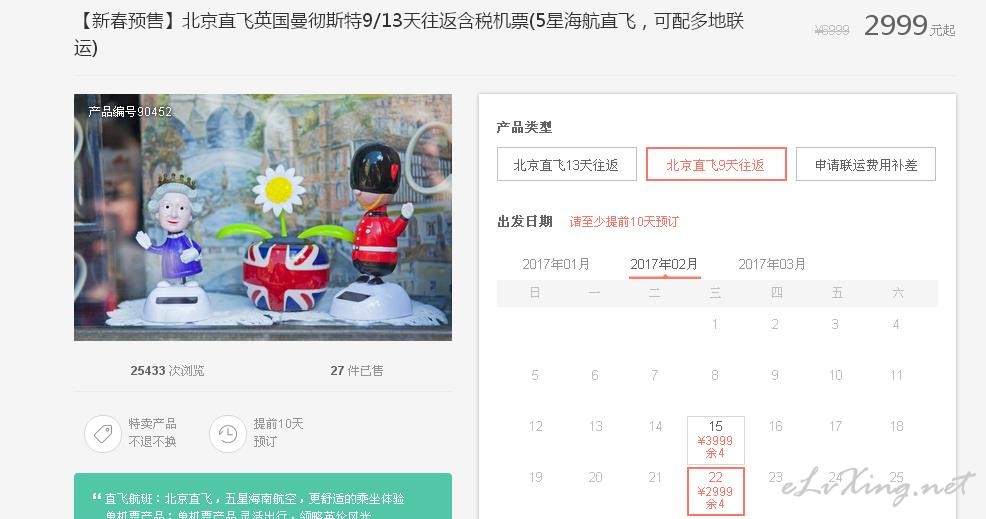
Task: Choose the 北京直飞9天往返 option
Action: (716, 164)
